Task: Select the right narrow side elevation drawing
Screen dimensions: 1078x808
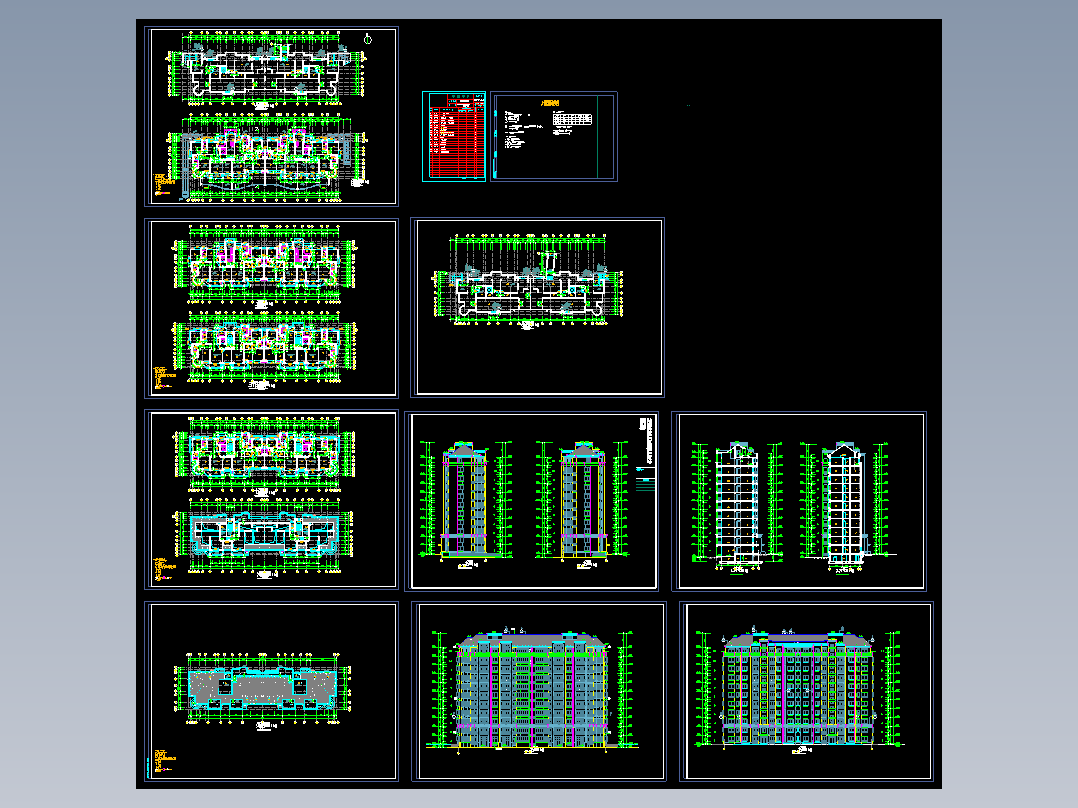Action: pos(583,503)
